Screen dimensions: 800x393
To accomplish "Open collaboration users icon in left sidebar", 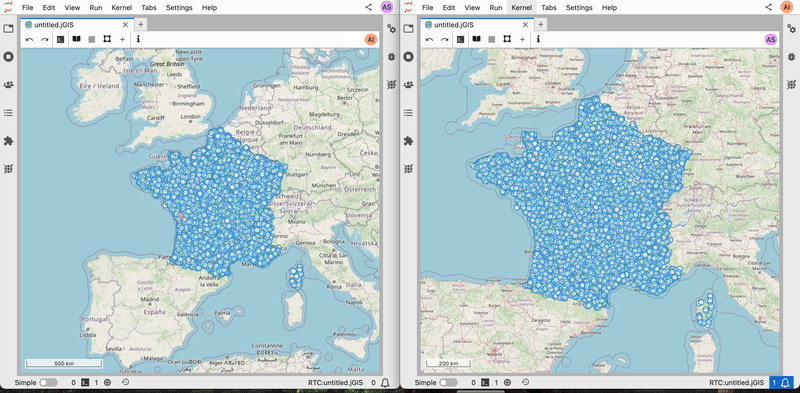I will click(8, 85).
